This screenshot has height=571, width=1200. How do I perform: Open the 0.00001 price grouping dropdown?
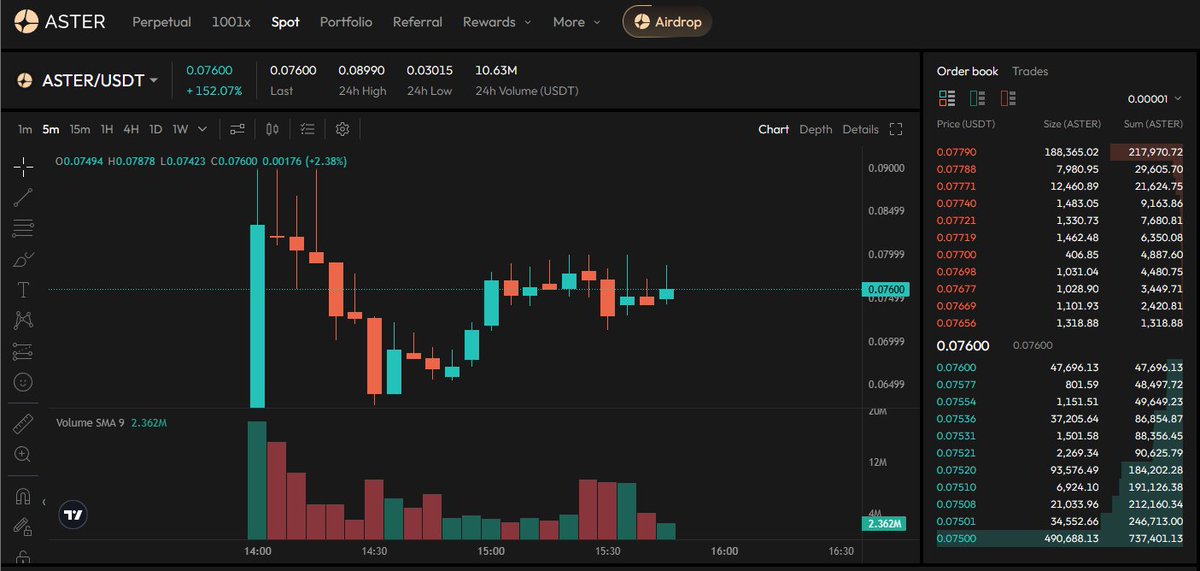(x=1155, y=99)
